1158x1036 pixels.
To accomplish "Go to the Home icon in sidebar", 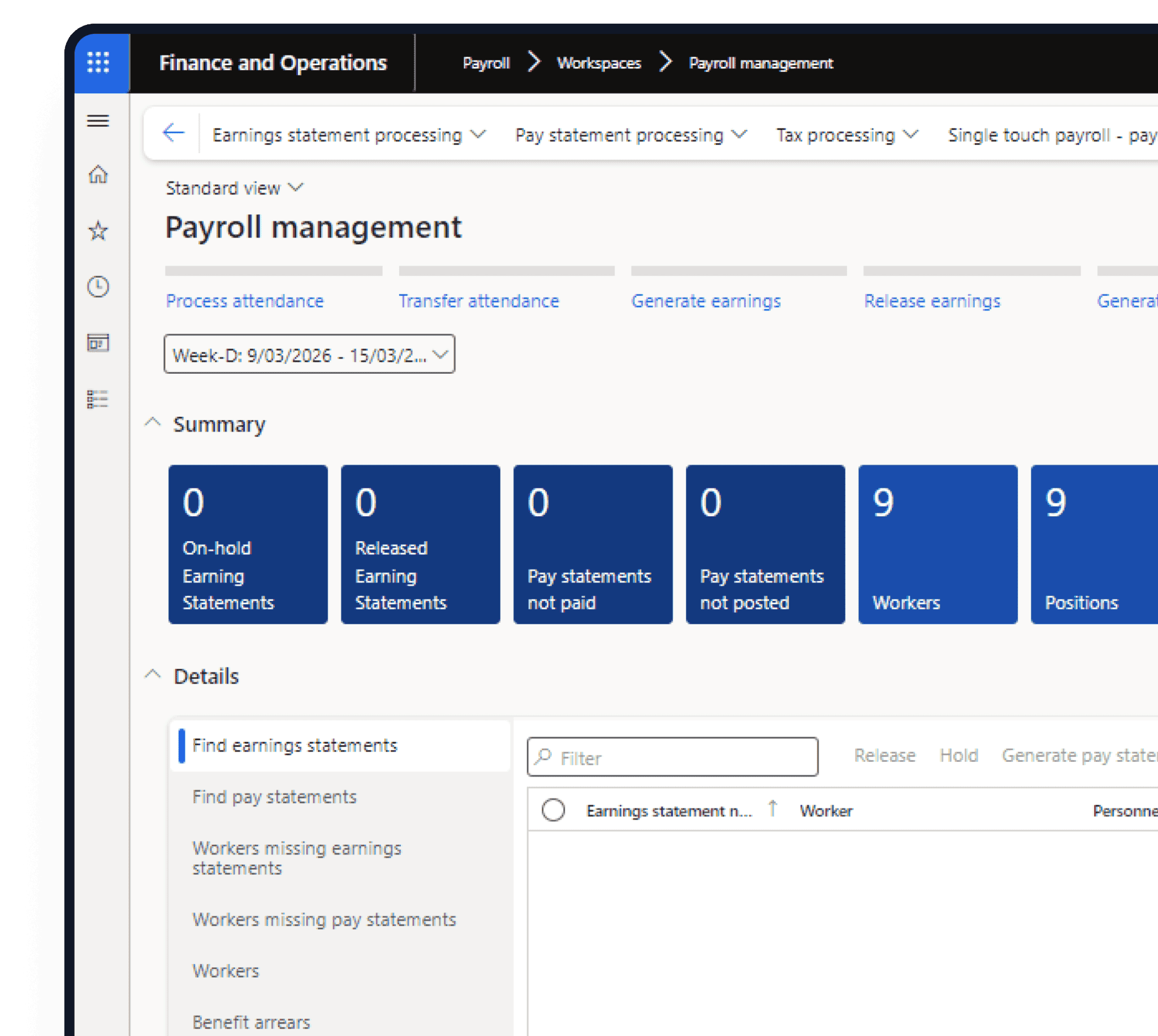I will pos(98,174).
